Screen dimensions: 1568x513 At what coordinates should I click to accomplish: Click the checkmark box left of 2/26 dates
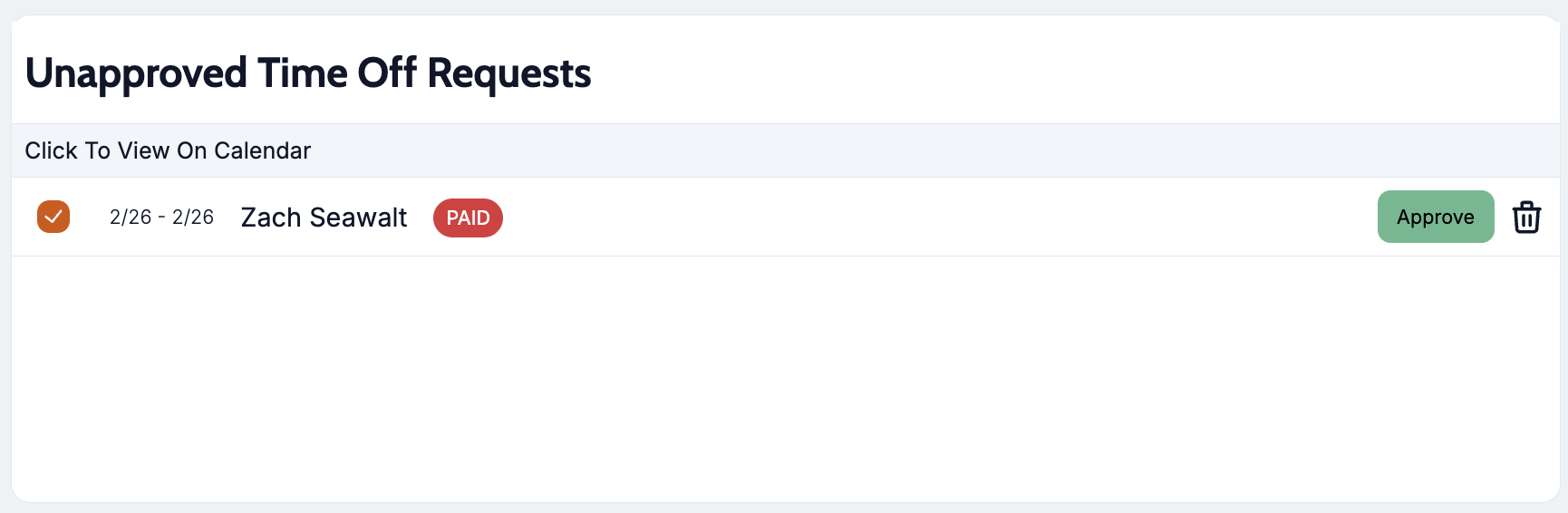point(53,217)
